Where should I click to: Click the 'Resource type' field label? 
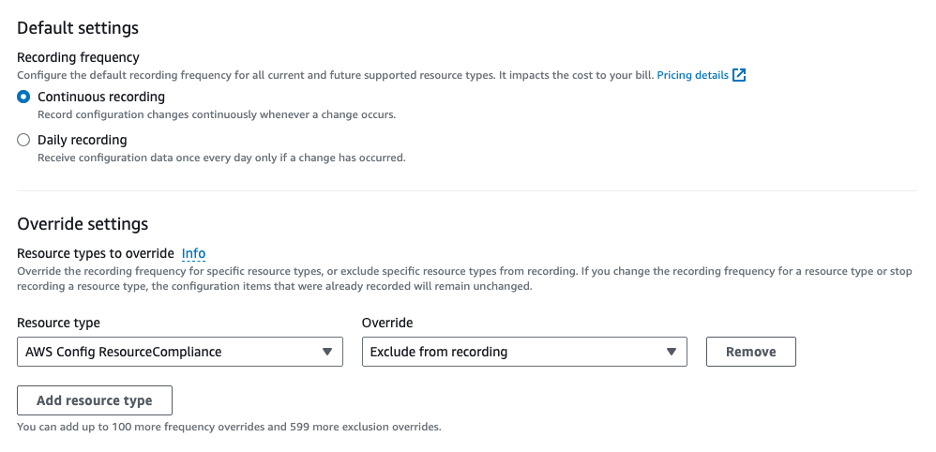click(58, 323)
